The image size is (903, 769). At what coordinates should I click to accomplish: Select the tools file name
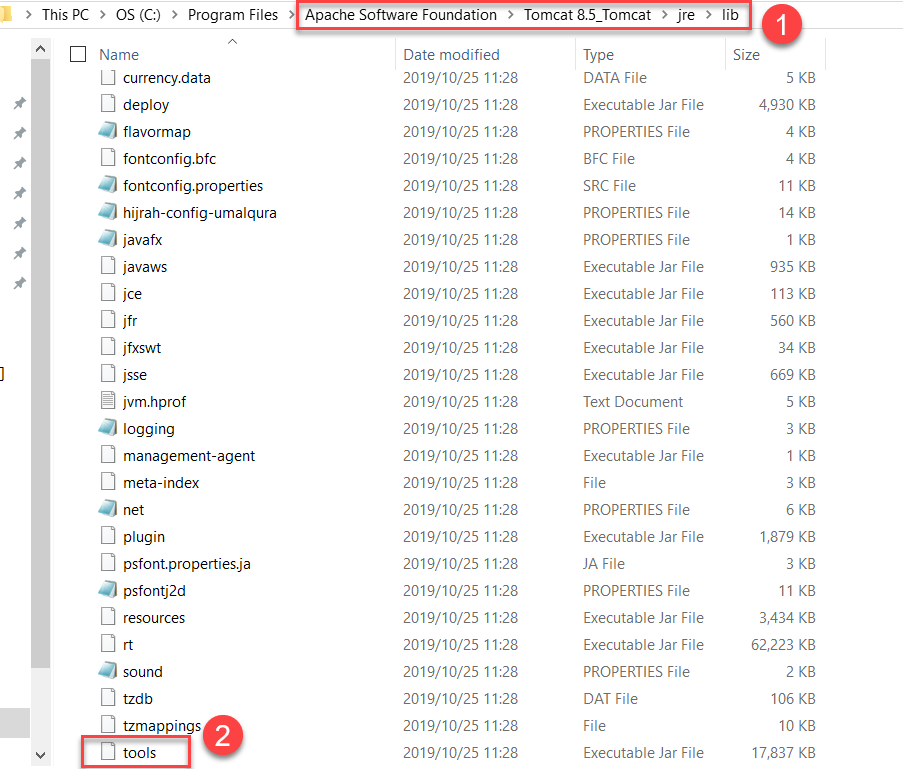click(139, 752)
